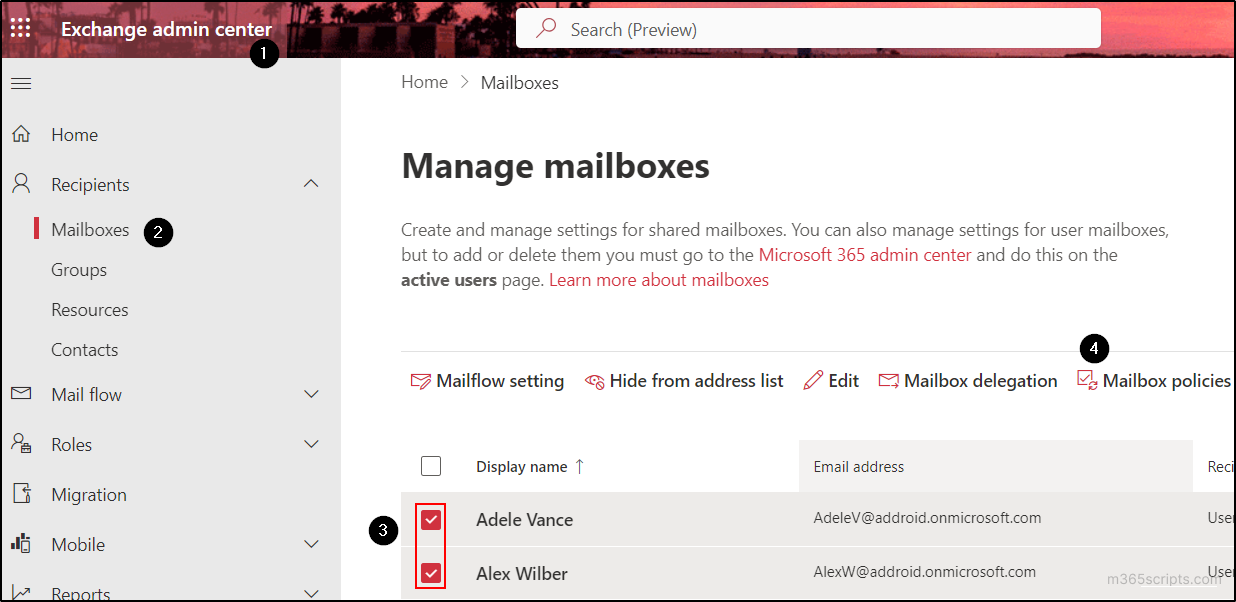1236x602 pixels.
Task: Click the Hide from address list eye icon
Action: (x=595, y=381)
